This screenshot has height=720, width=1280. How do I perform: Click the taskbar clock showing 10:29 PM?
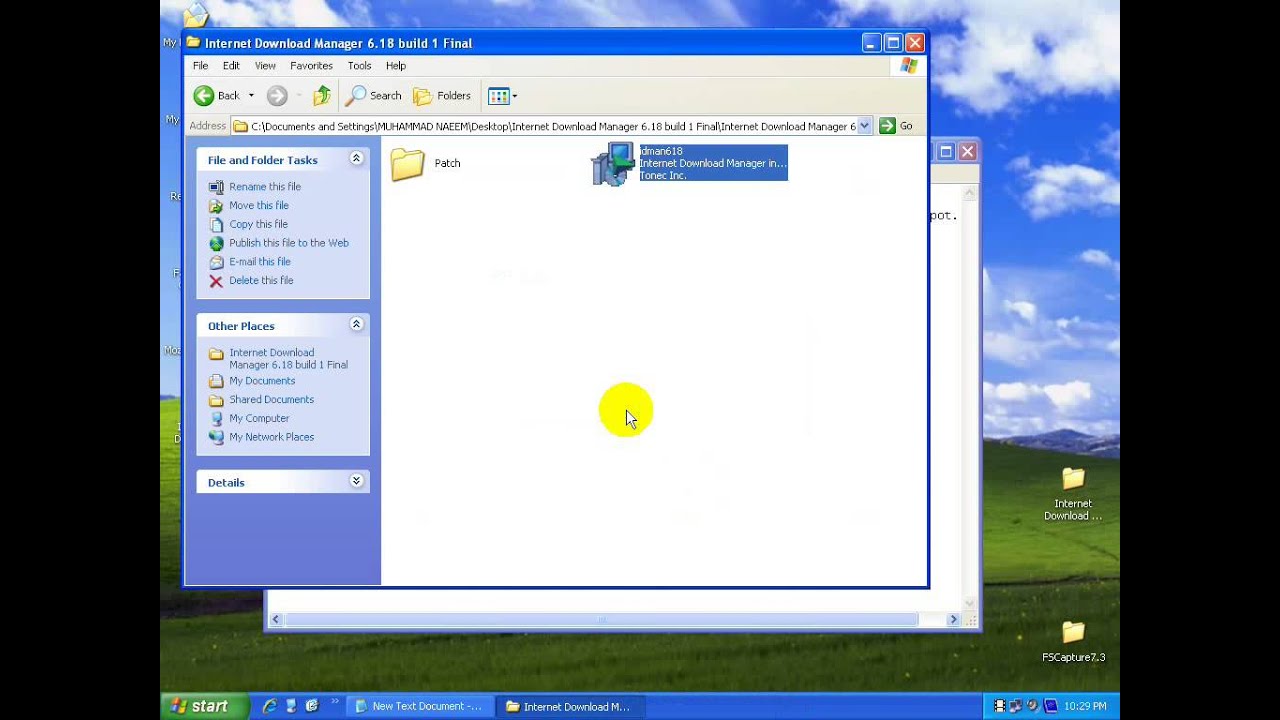pos(1085,706)
